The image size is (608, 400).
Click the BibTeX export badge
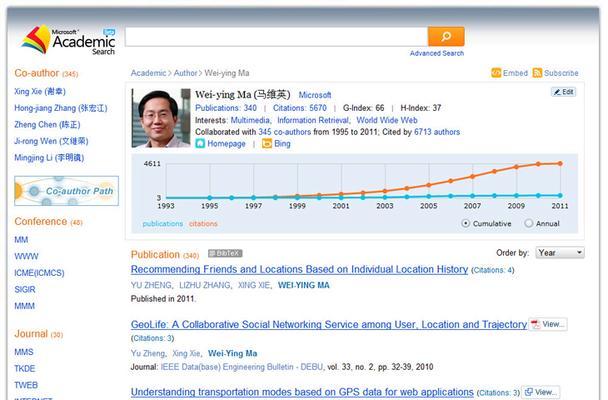[x=225, y=253]
